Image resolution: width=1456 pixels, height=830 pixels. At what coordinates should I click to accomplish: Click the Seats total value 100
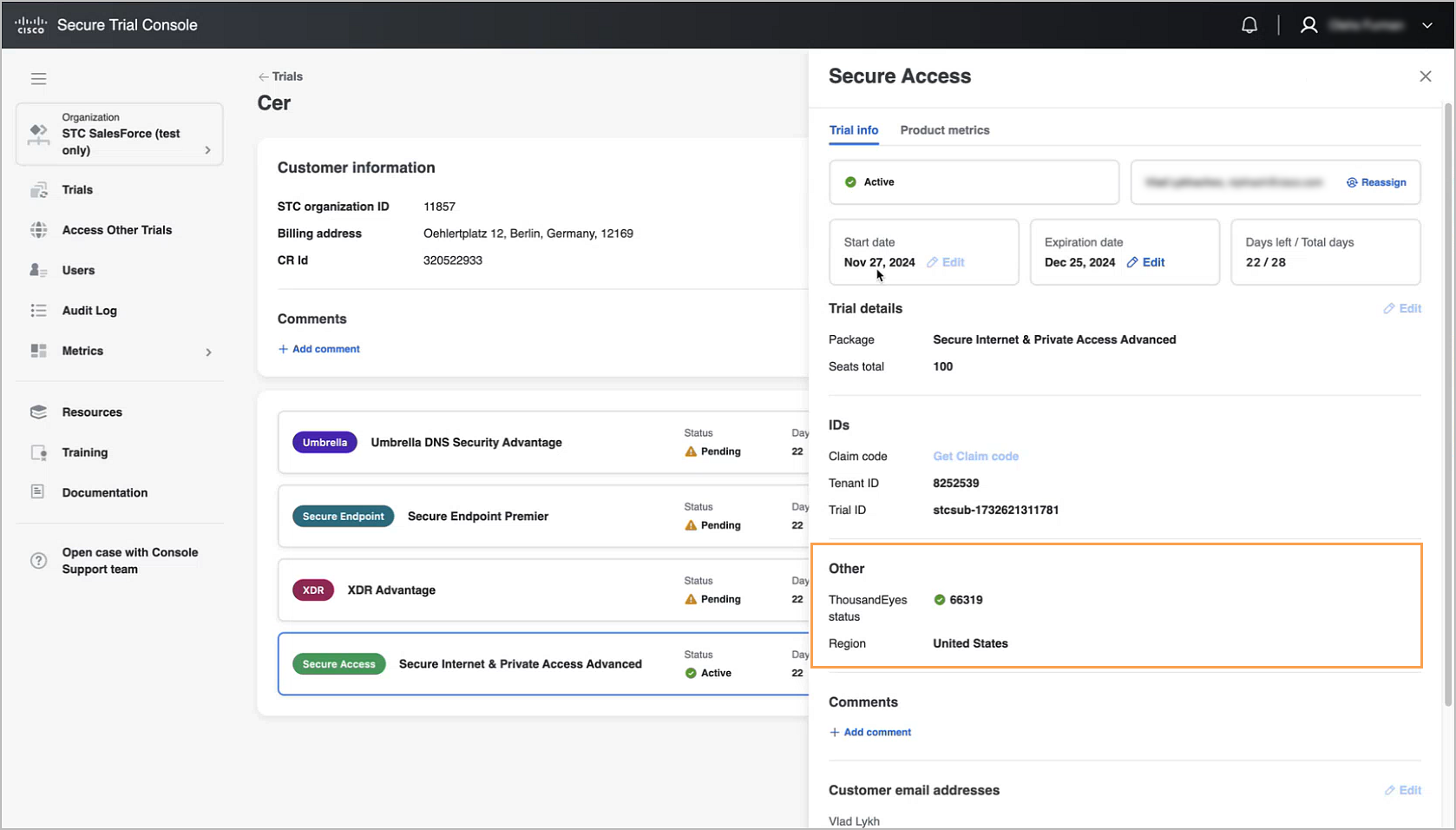coord(942,366)
